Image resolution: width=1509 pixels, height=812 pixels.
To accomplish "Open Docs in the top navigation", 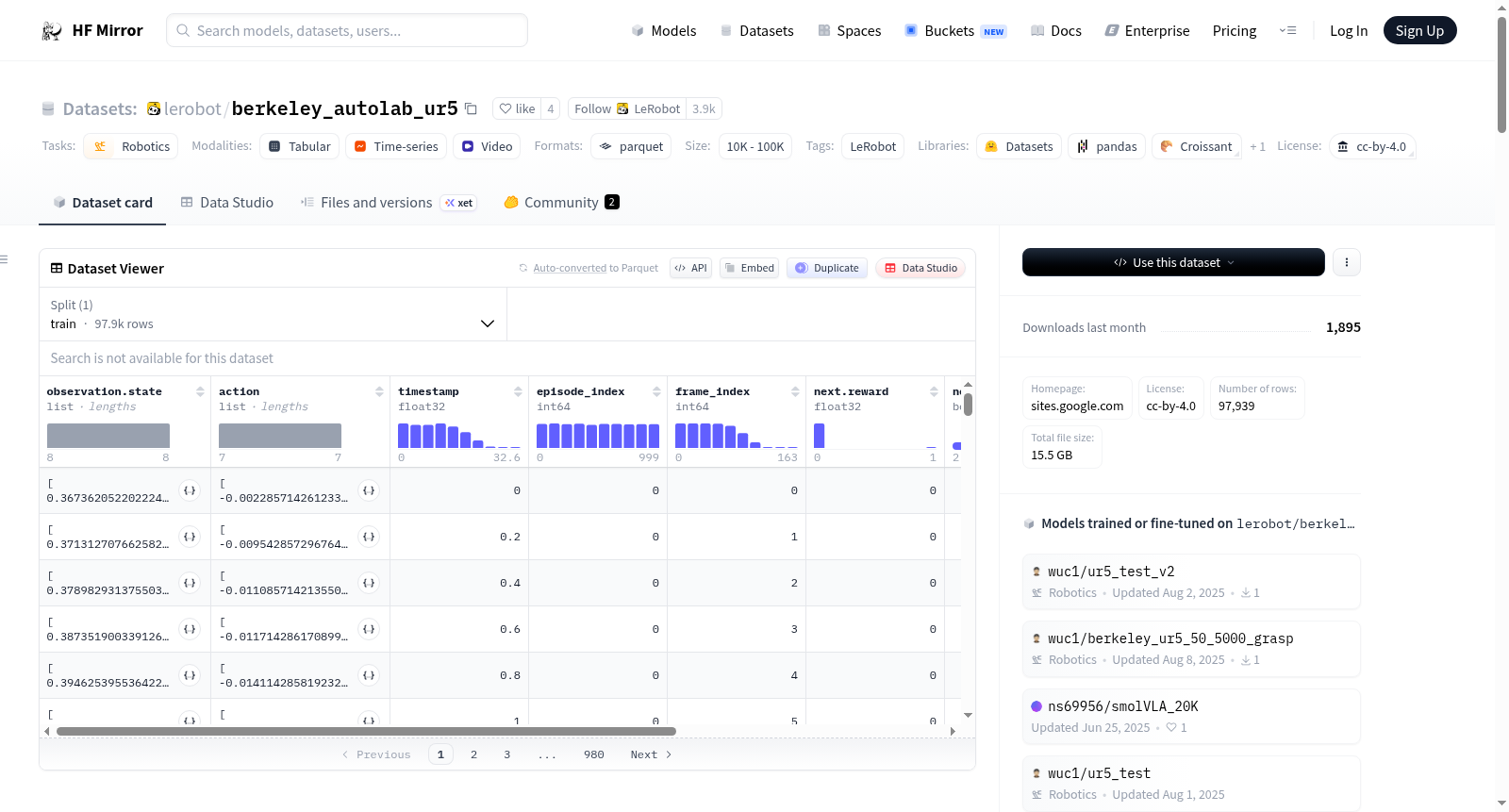I will 1056,31.
